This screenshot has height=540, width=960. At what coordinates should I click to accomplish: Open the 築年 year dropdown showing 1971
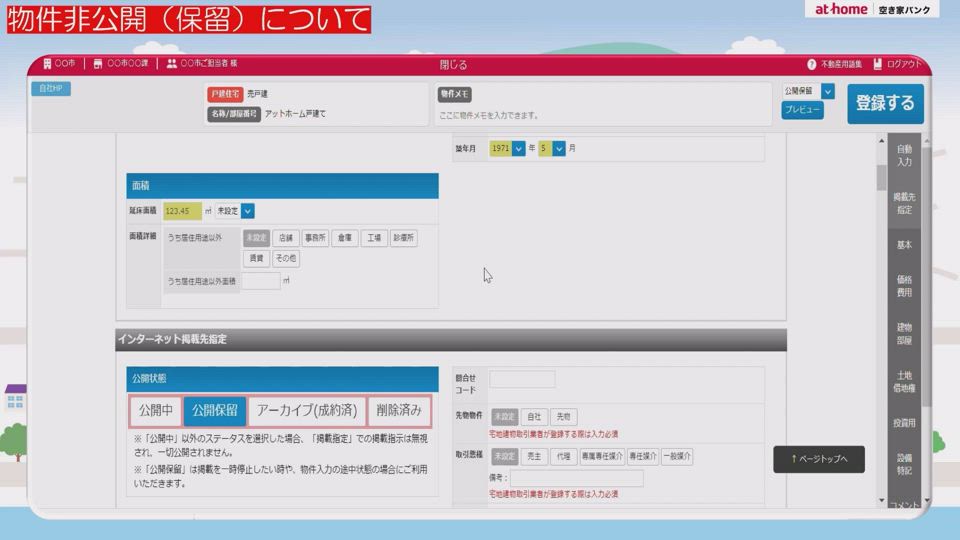click(519, 148)
